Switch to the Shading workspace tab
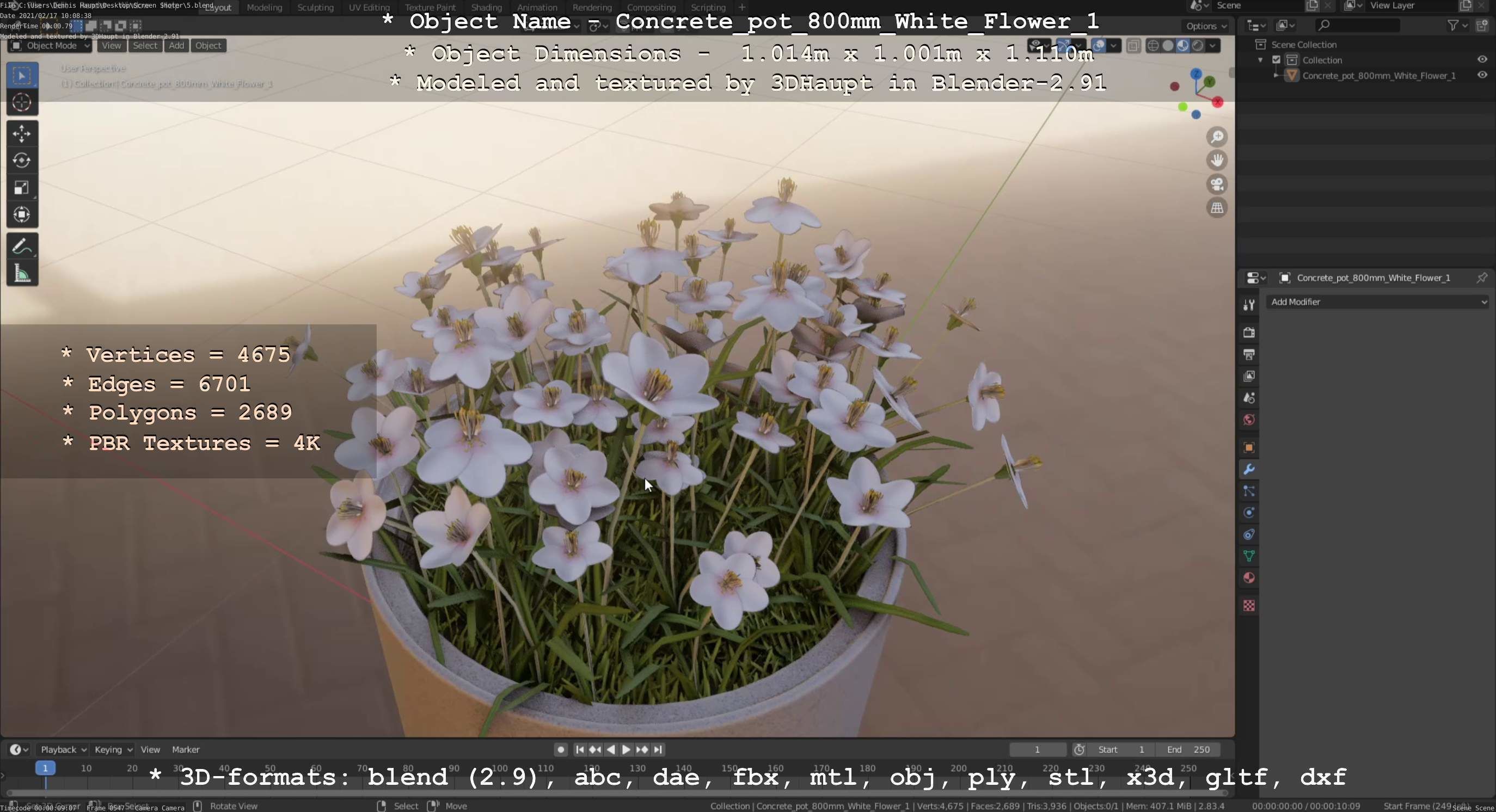Viewport: 1496px width, 812px height. pyautogui.click(x=486, y=8)
